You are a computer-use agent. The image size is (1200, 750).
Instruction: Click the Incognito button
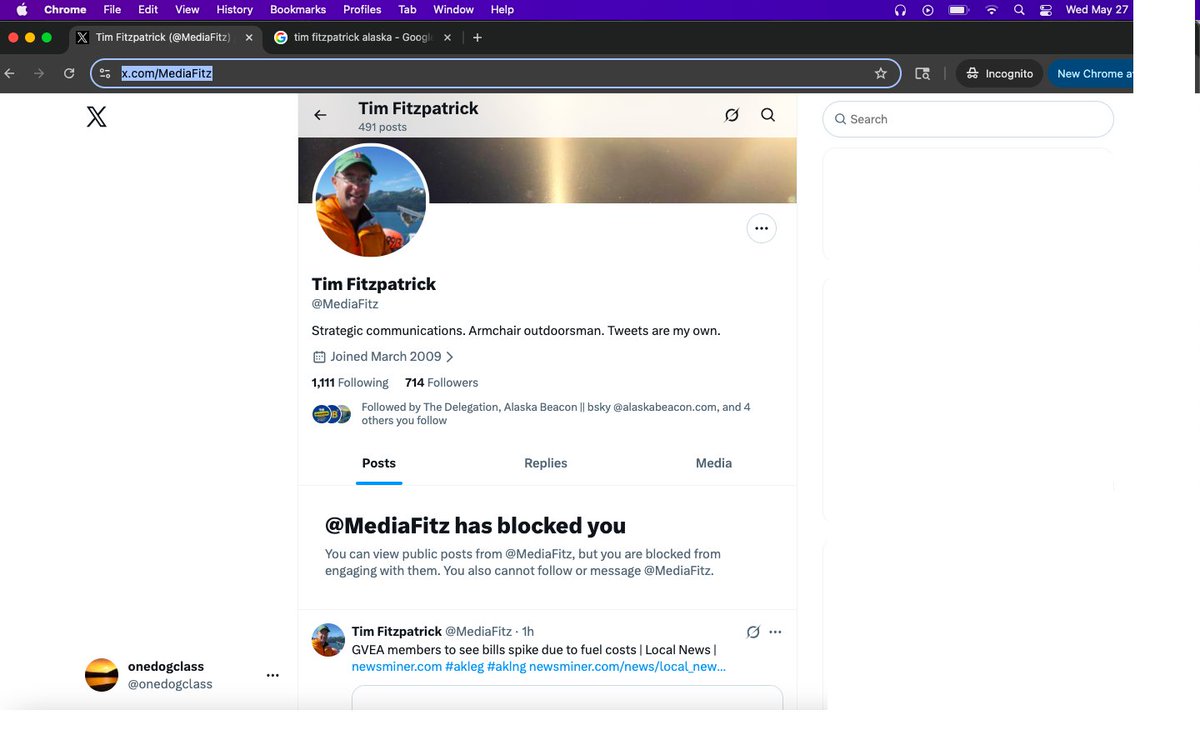point(999,73)
